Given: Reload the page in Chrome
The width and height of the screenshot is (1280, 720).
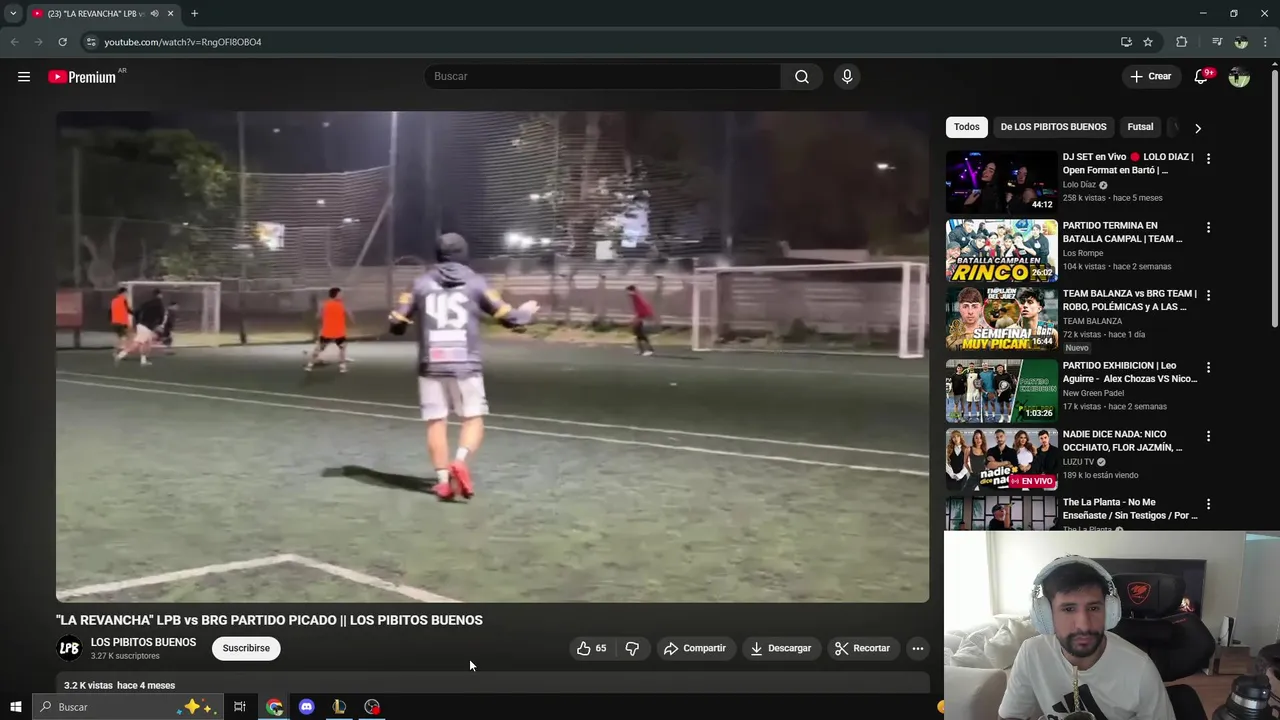Looking at the screenshot, I should pyautogui.click(x=62, y=42).
